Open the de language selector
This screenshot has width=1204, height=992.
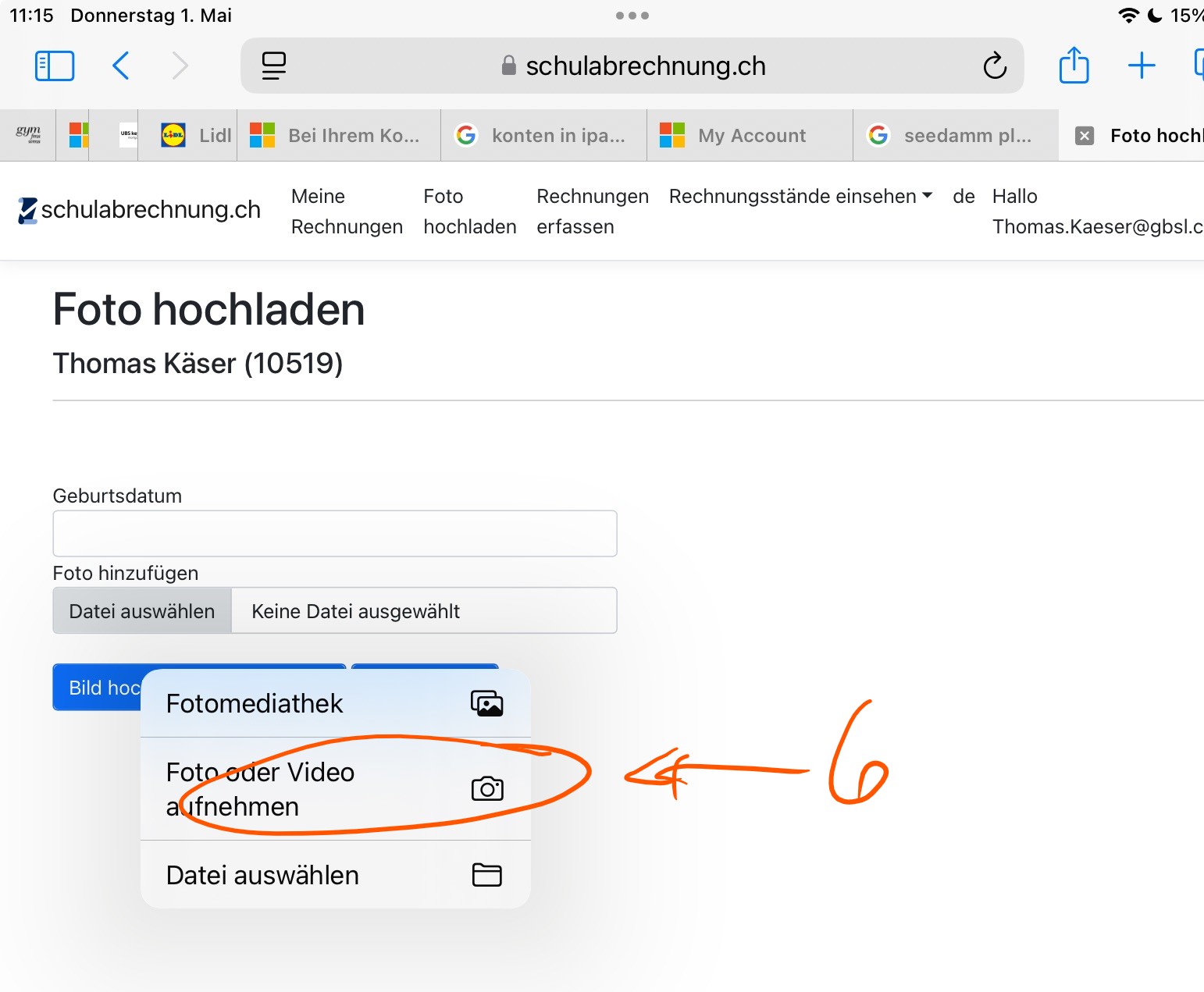pos(964,197)
